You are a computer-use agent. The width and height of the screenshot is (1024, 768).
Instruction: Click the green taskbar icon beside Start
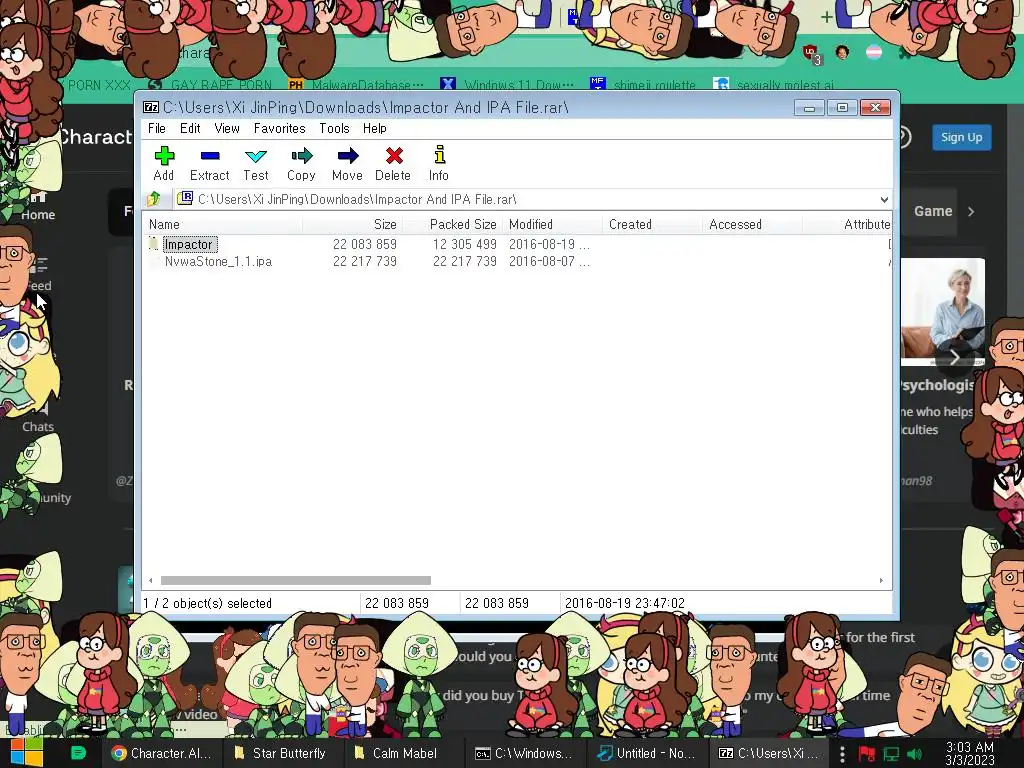(x=78, y=753)
